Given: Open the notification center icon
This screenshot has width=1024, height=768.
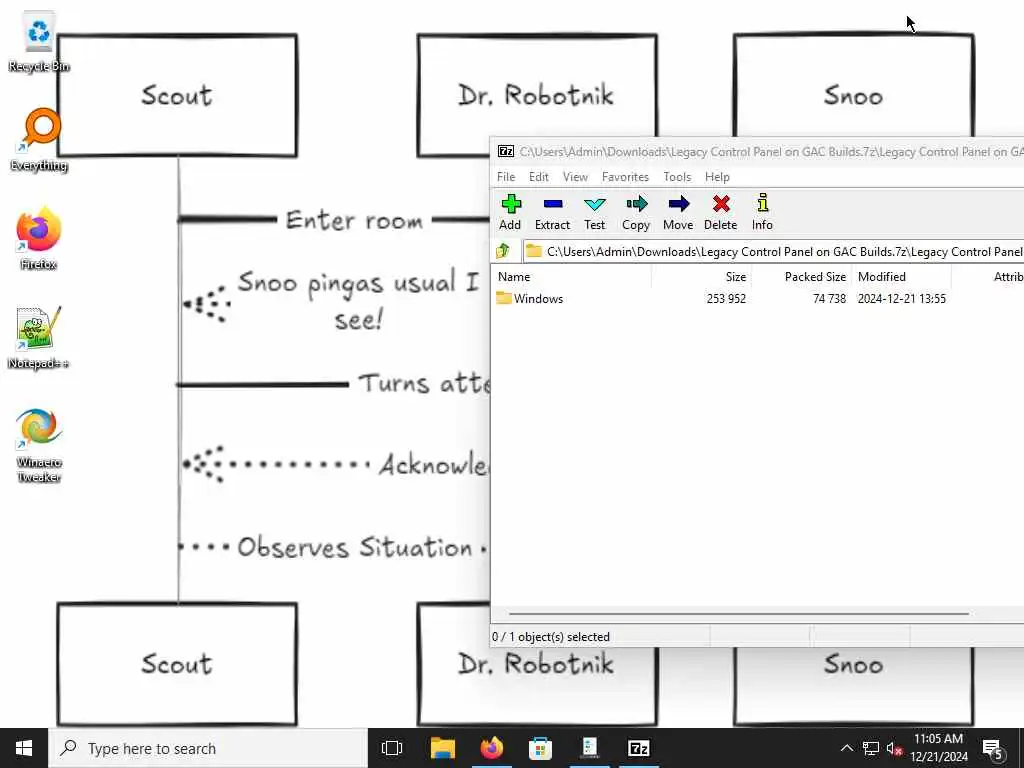Looking at the screenshot, I should 993,748.
